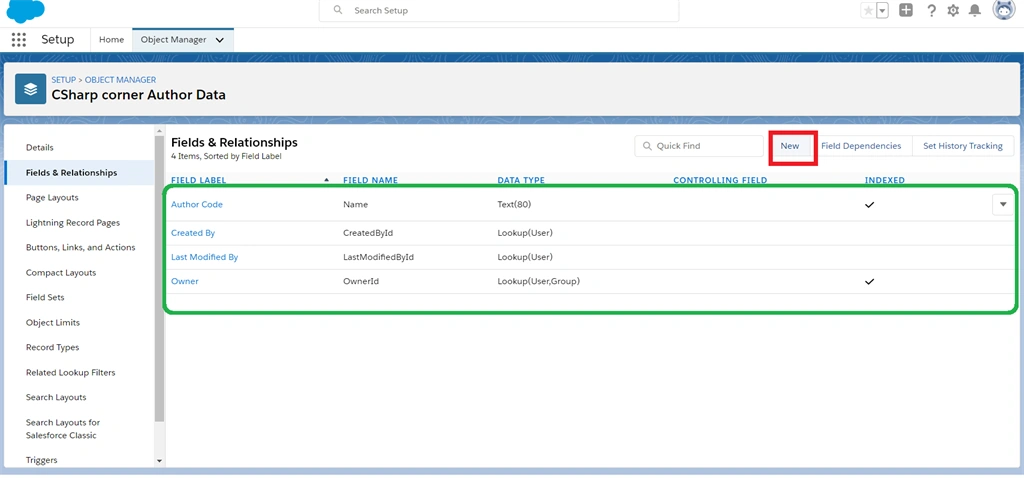Click the Favorites star icon

pyautogui.click(x=868, y=10)
